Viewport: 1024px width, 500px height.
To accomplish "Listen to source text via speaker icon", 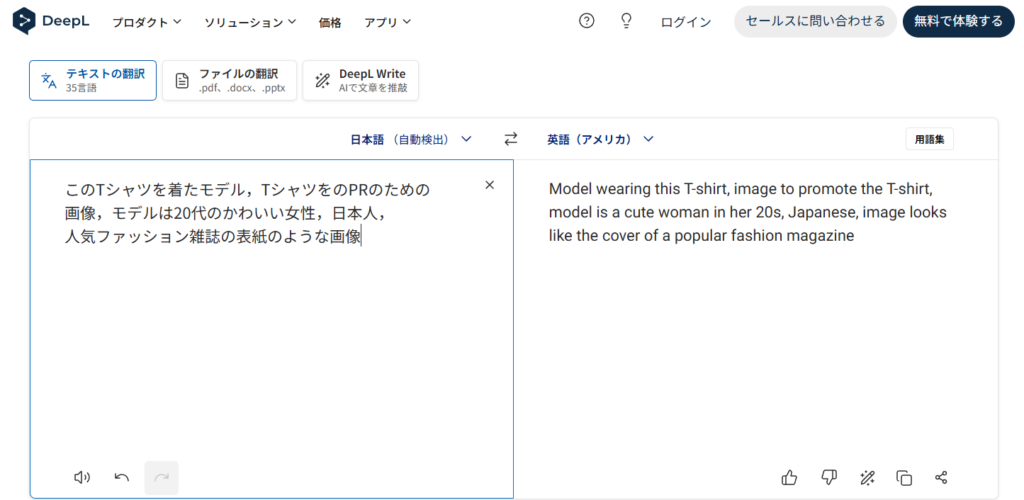I will [82, 477].
